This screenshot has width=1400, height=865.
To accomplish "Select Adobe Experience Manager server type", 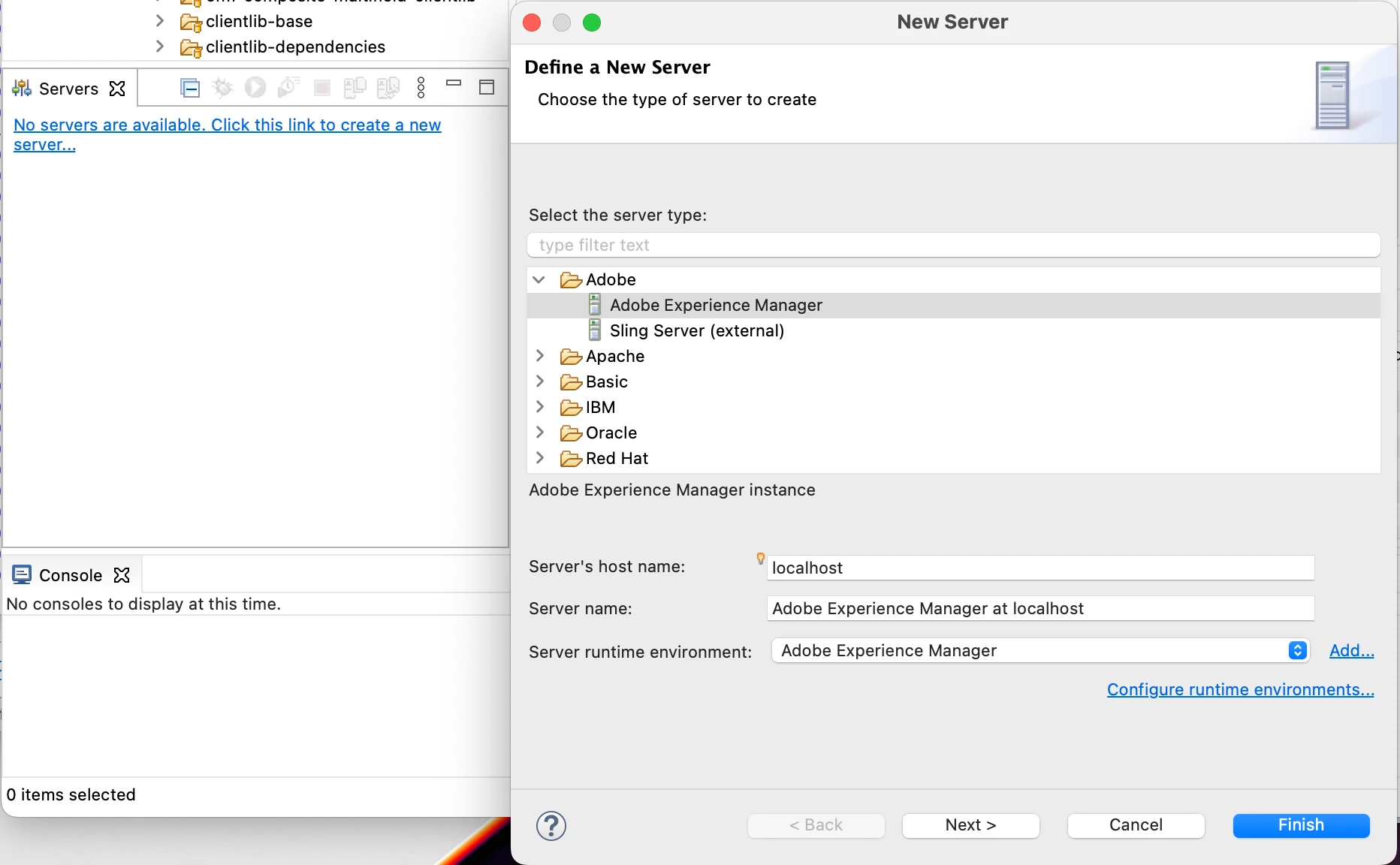I will pos(954,305).
